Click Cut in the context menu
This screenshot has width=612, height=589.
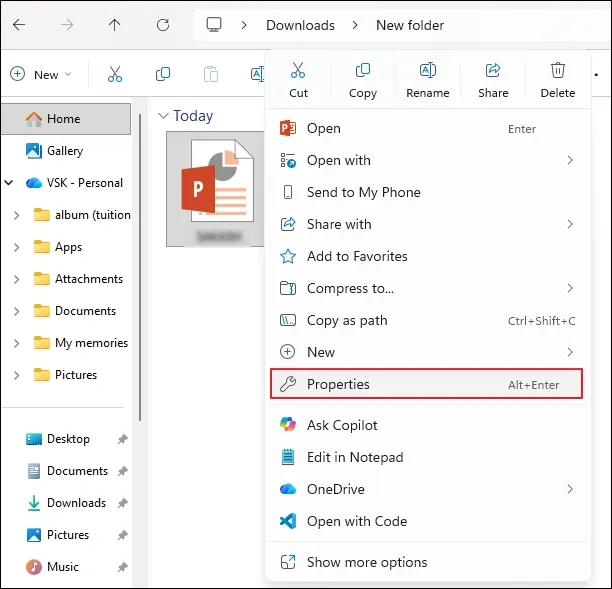298,80
